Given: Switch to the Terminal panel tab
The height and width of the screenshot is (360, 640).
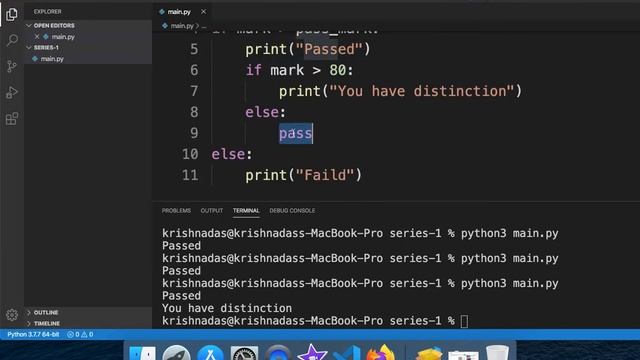Looking at the screenshot, I should [246, 211].
